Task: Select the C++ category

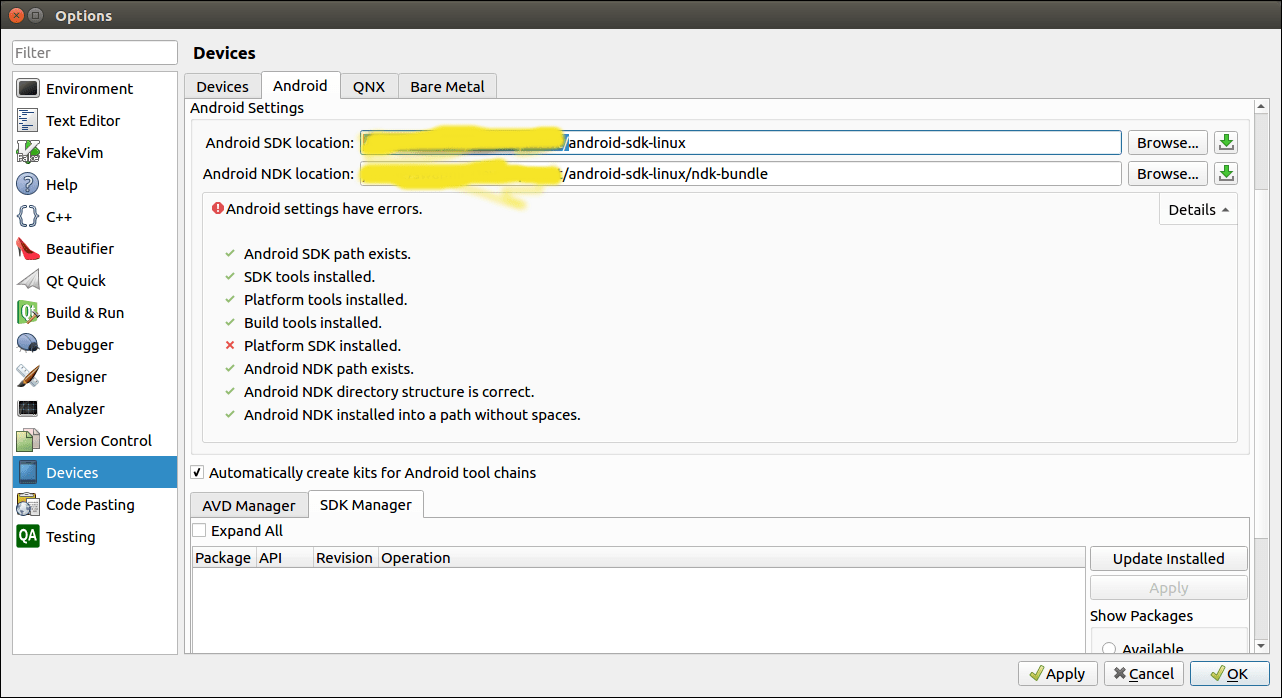Action: [95, 217]
